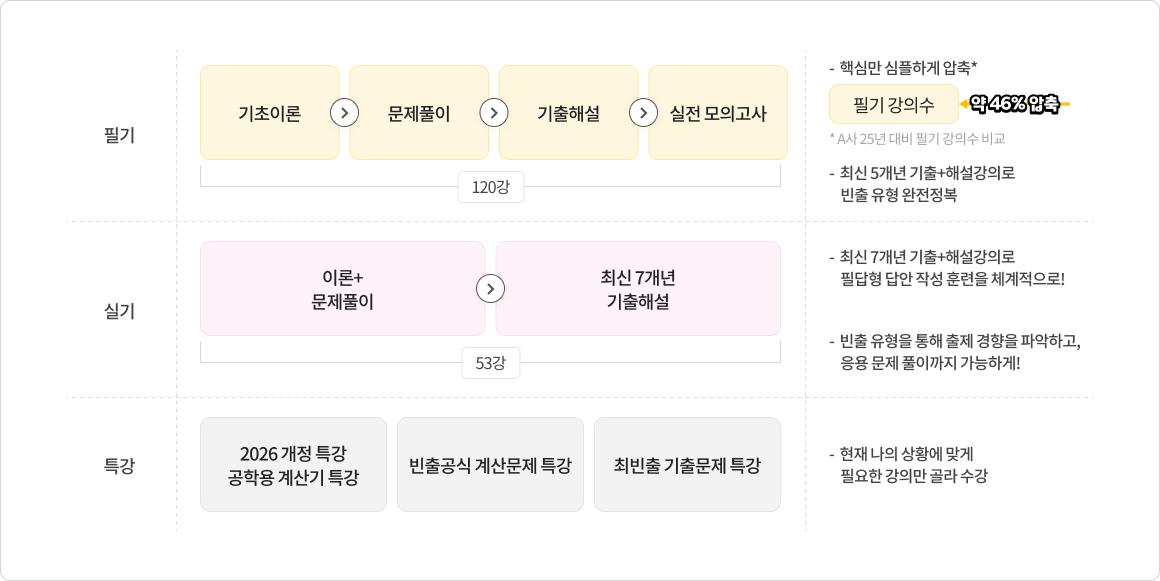Choose 최빈출 기출문제 특강
Image resolution: width=1160 pixels, height=581 pixels.
pos(687,465)
